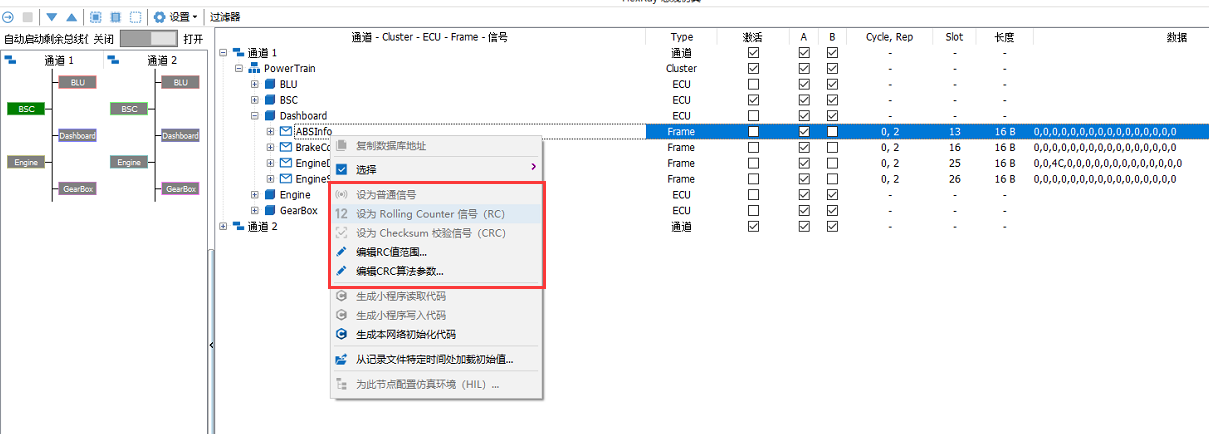Screen dimensions: 1209x434
Task: Select the Engine node under 通道 1 diagram
Action: coord(26,161)
